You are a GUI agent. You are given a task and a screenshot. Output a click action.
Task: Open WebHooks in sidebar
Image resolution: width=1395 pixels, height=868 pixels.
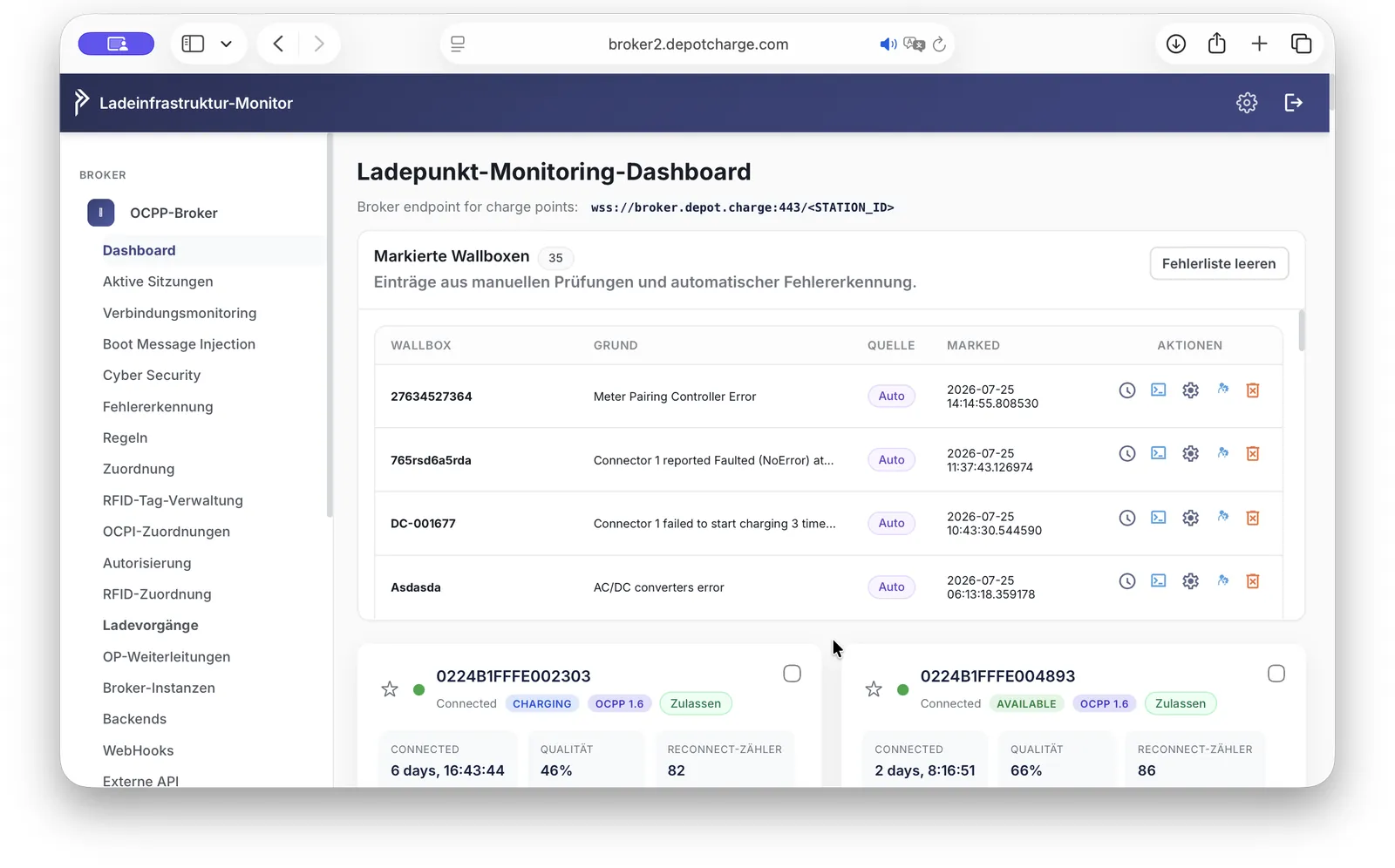(x=138, y=751)
